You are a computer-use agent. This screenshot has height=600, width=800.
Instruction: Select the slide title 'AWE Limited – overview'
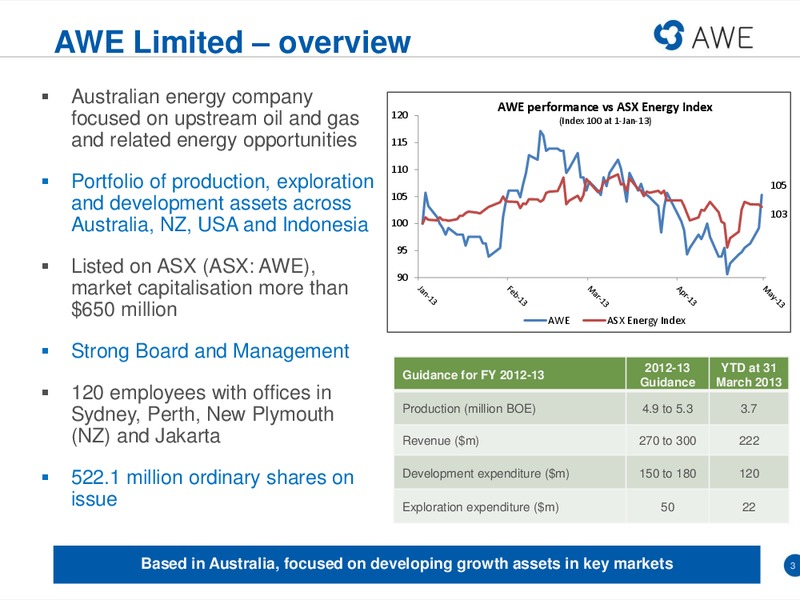click(x=232, y=41)
